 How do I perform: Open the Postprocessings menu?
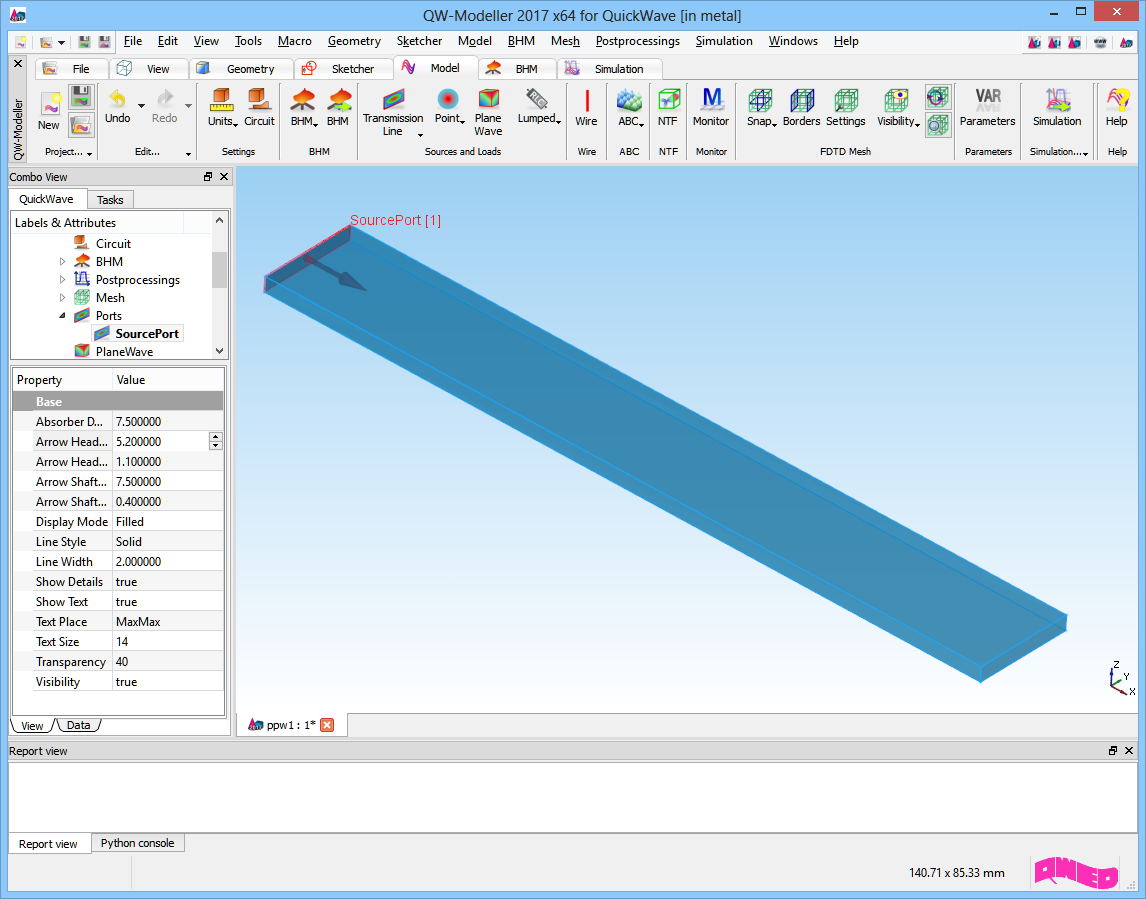pyautogui.click(x=637, y=41)
